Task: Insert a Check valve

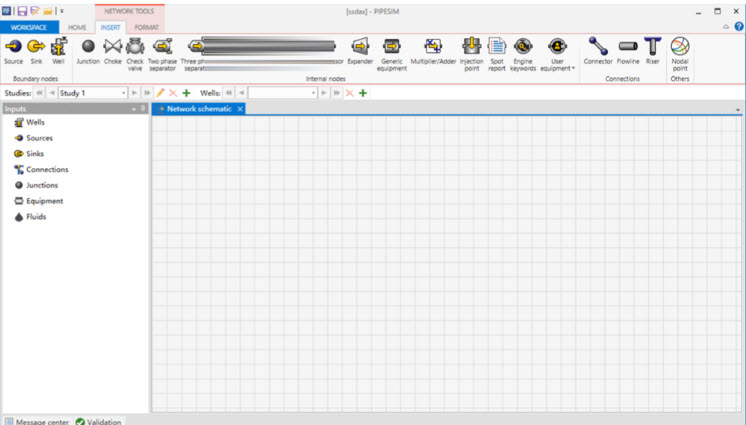Action: [x=135, y=52]
